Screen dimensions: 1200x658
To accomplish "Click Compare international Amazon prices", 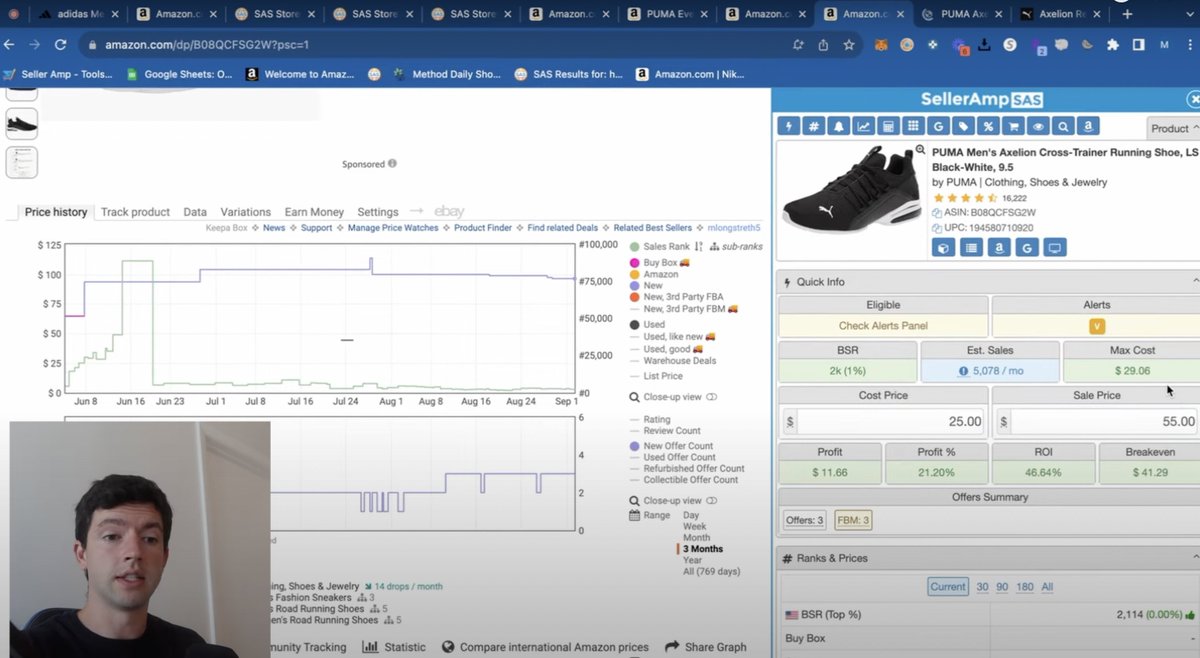I will (545, 647).
